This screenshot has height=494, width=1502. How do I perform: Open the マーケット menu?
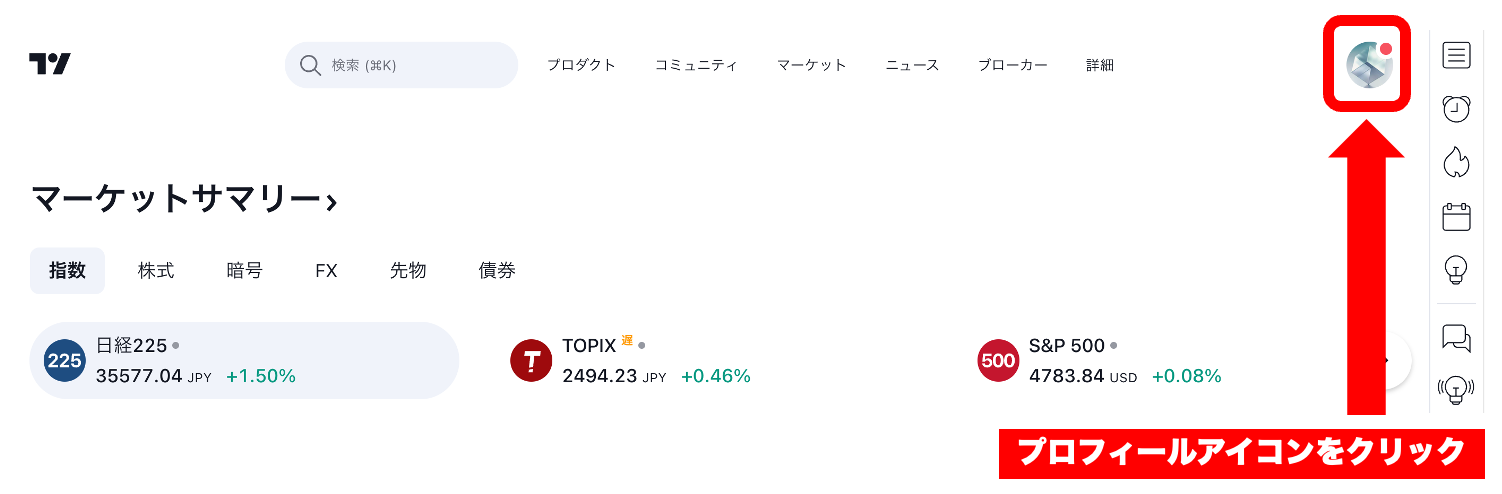811,65
